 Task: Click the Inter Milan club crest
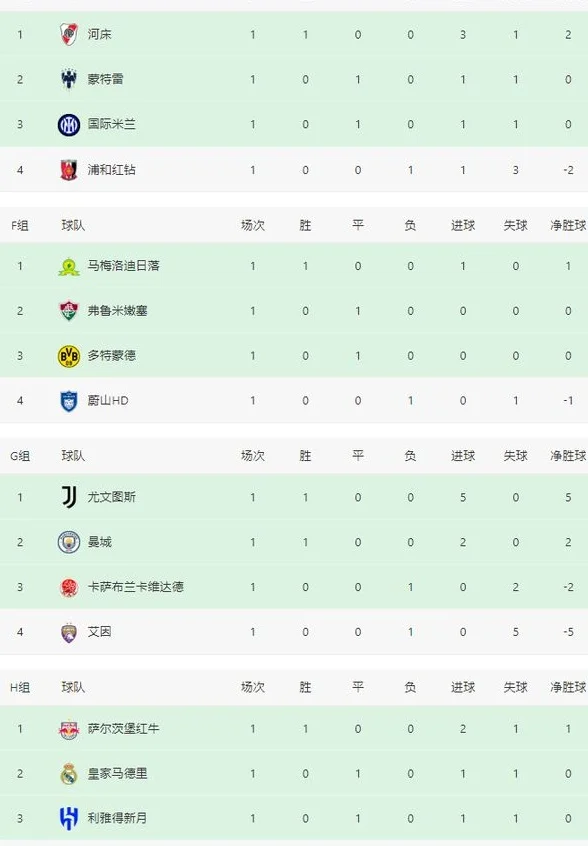point(69,125)
